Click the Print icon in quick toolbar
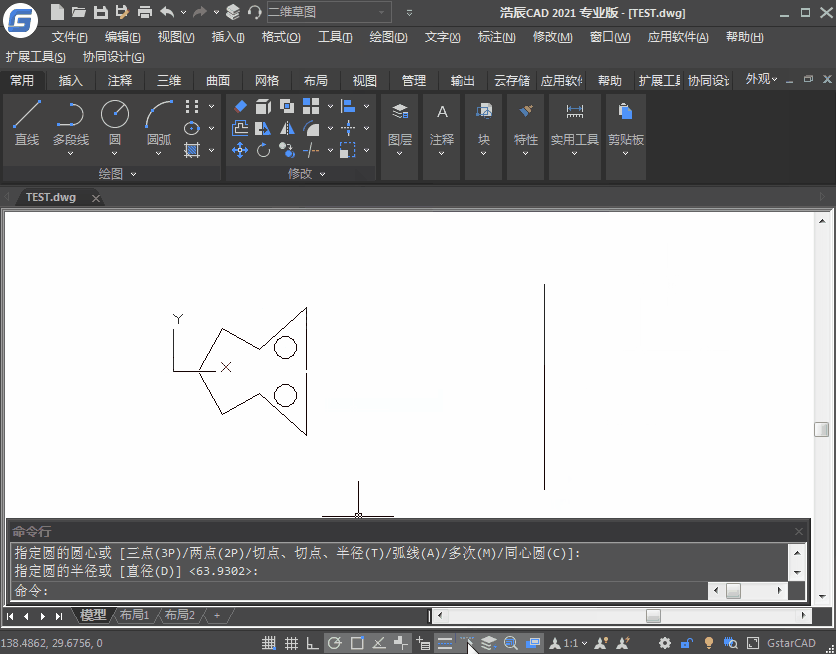836x654 pixels. [144, 12]
